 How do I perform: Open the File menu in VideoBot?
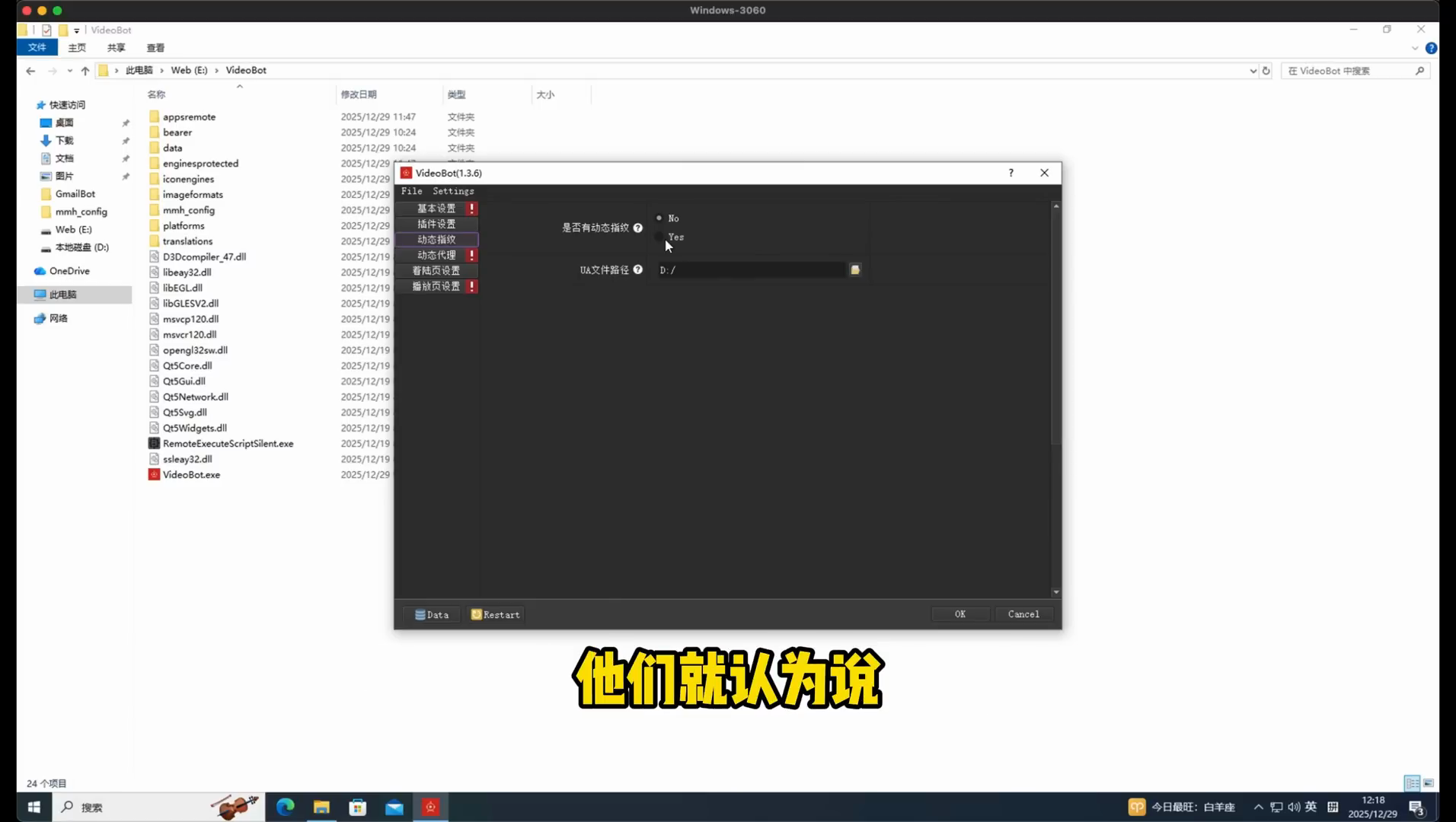[412, 191]
